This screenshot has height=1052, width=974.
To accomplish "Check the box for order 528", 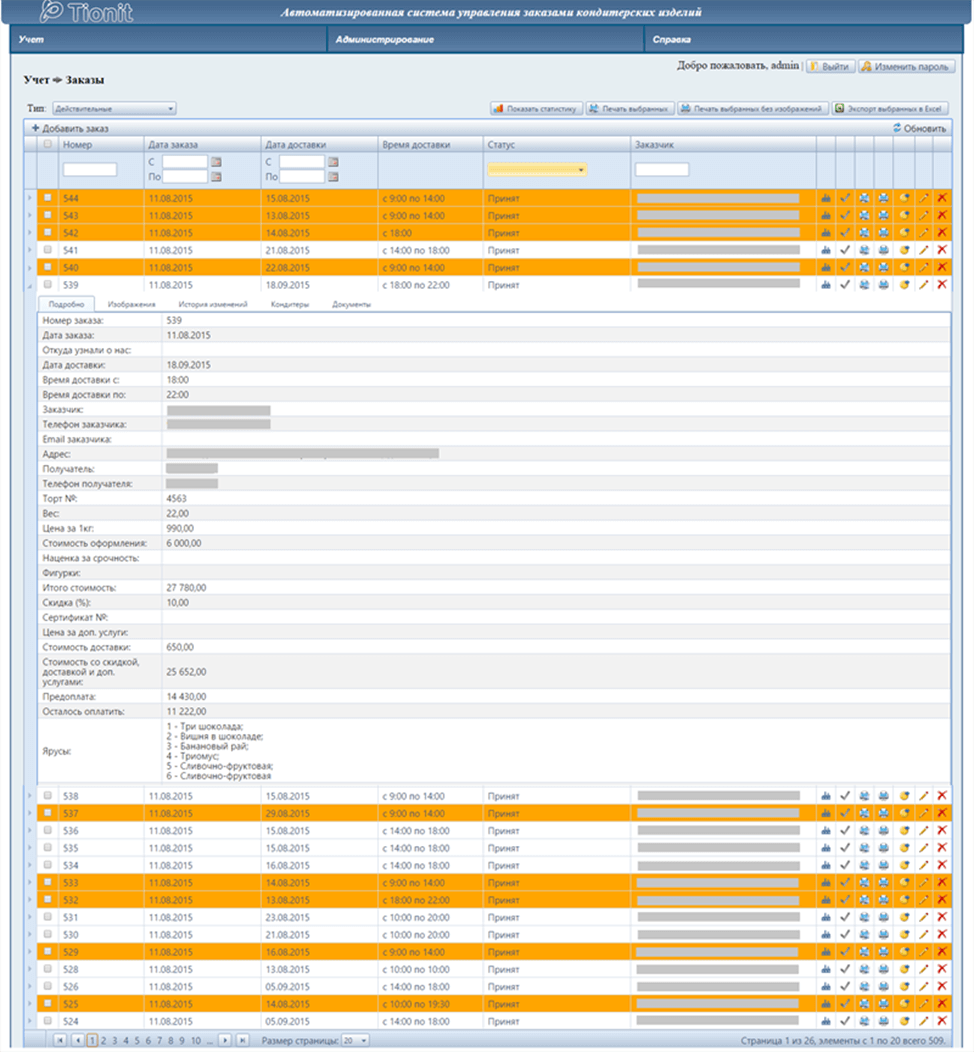I will (48, 969).
